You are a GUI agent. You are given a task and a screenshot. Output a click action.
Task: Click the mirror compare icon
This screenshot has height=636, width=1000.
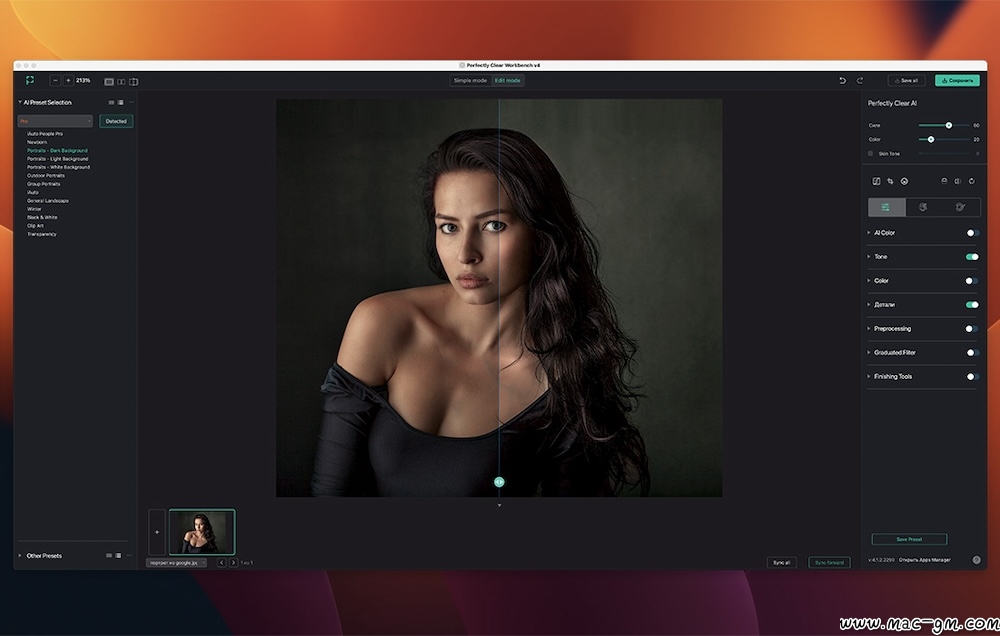(958, 181)
